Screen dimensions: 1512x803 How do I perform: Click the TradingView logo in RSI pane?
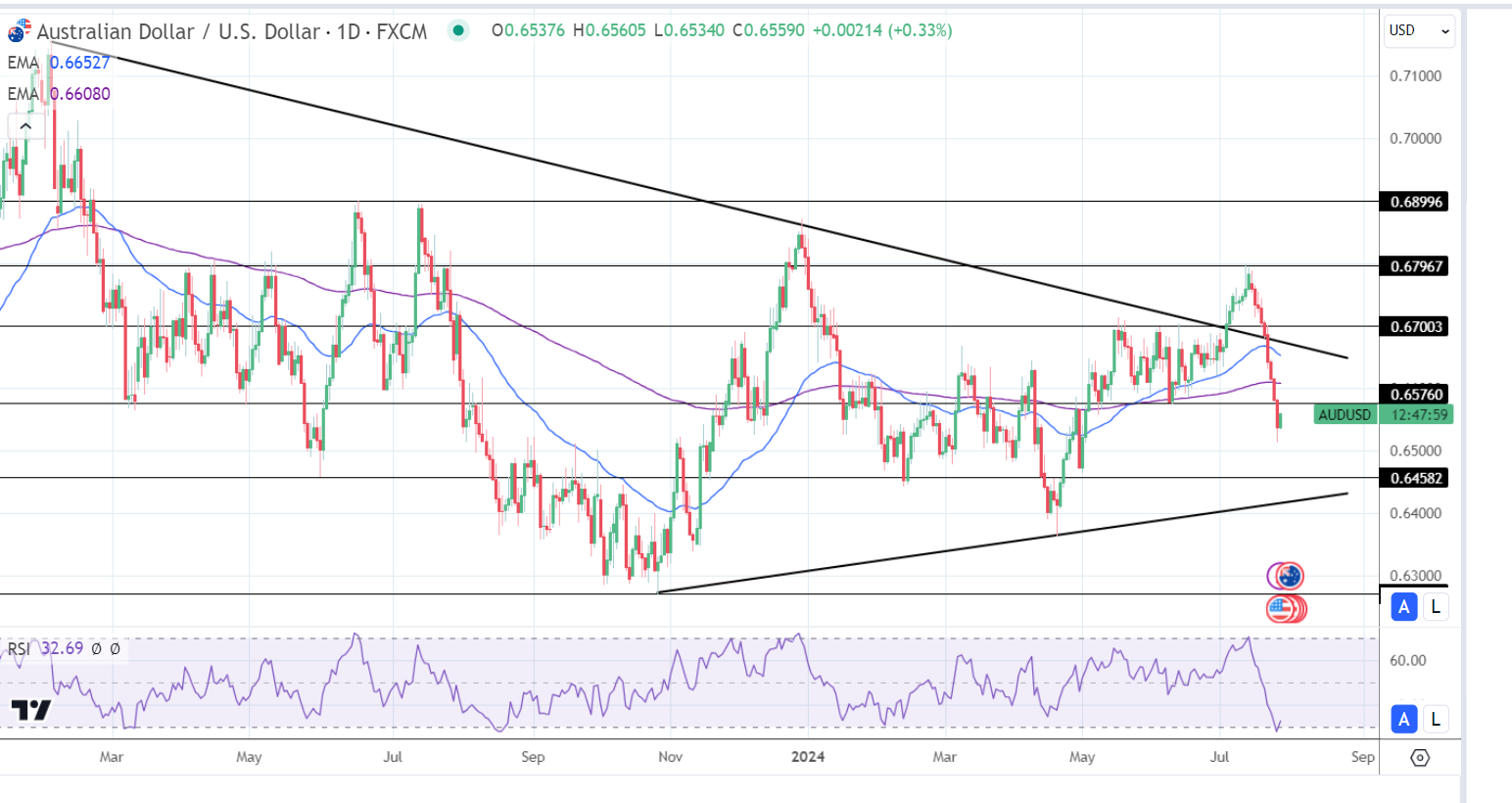click(31, 710)
